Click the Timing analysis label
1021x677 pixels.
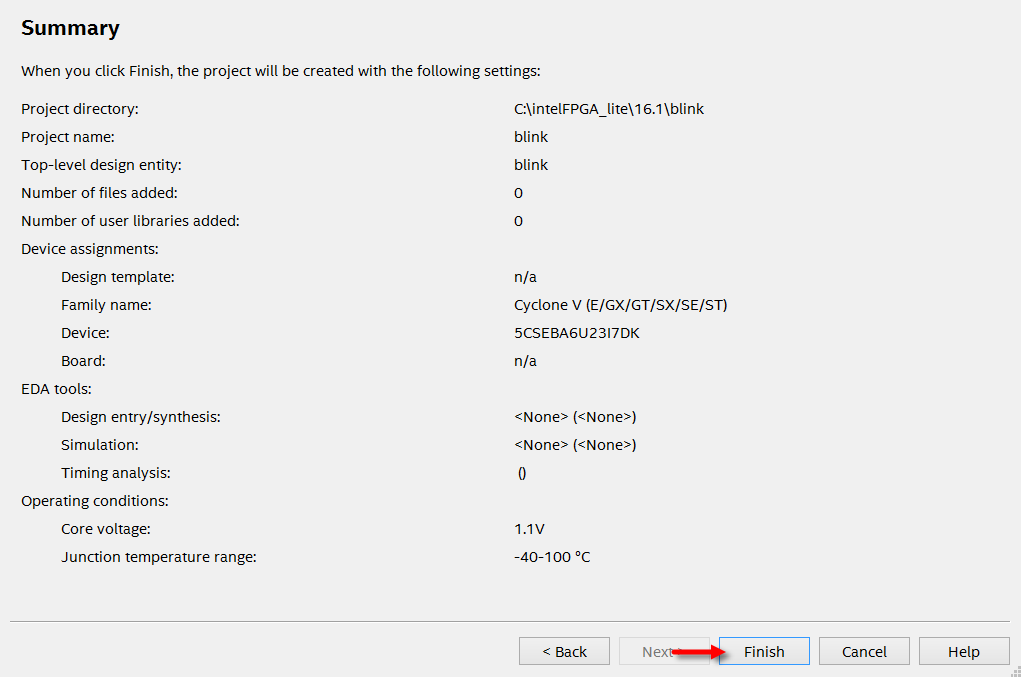(x=115, y=472)
